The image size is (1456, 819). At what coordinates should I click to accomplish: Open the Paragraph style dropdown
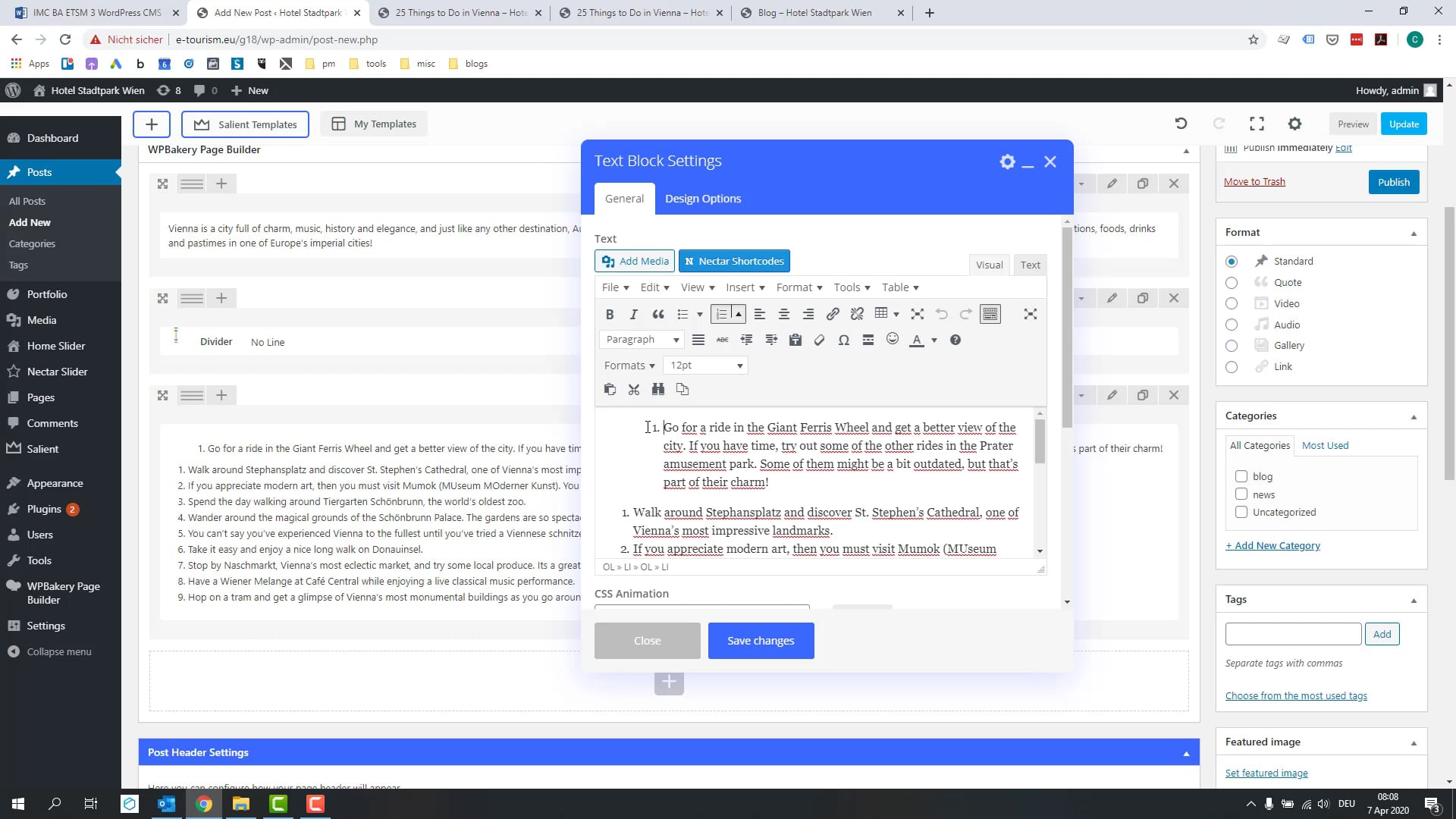pyautogui.click(x=642, y=340)
